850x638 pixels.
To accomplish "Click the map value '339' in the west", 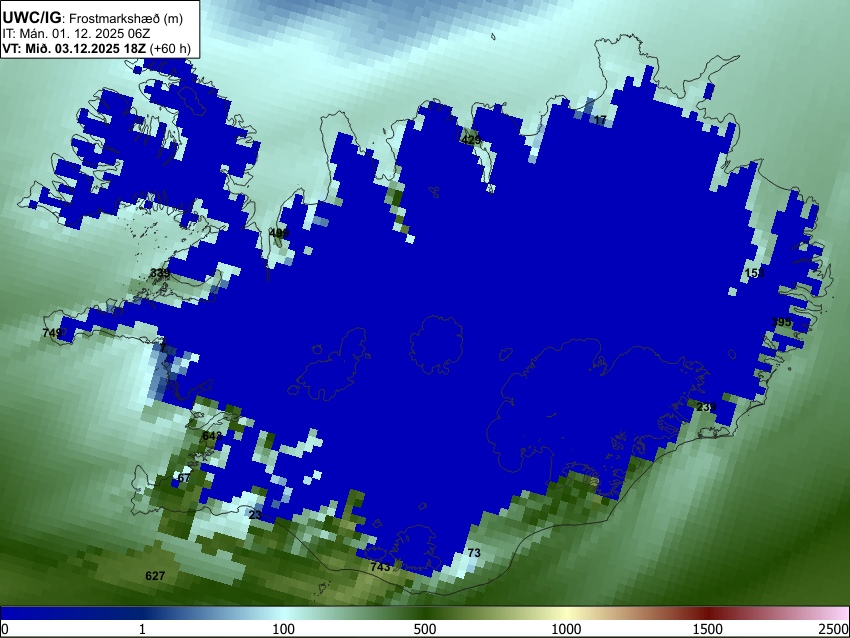I will pyautogui.click(x=159, y=273).
